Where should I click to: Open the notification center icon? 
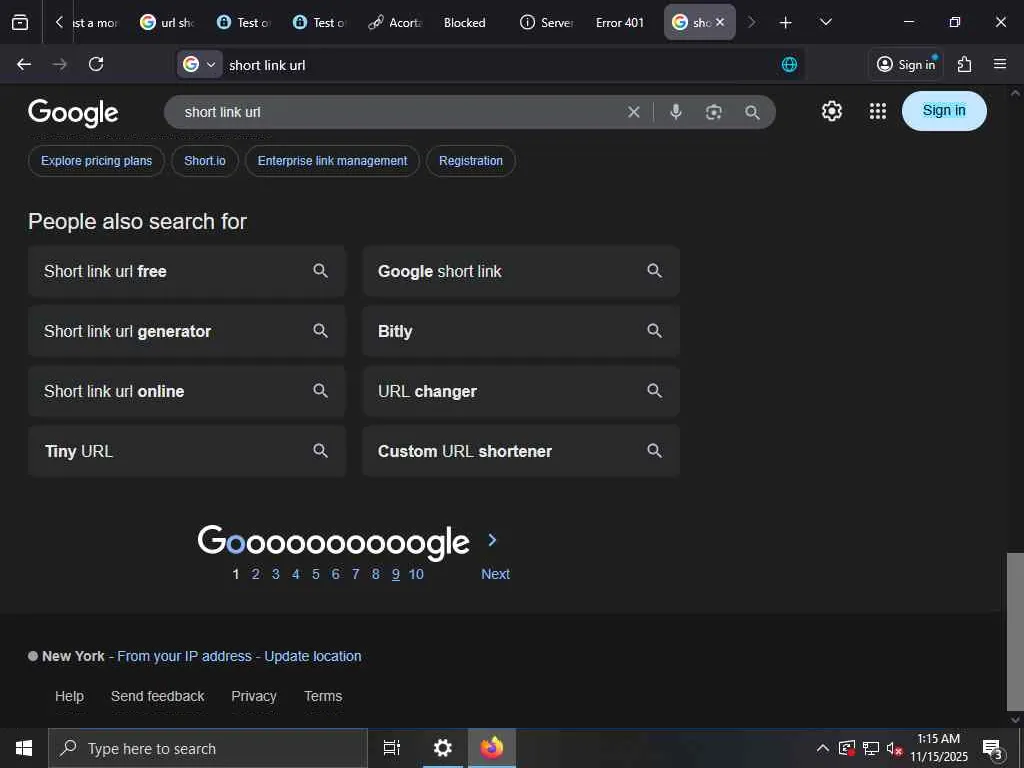(x=993, y=748)
